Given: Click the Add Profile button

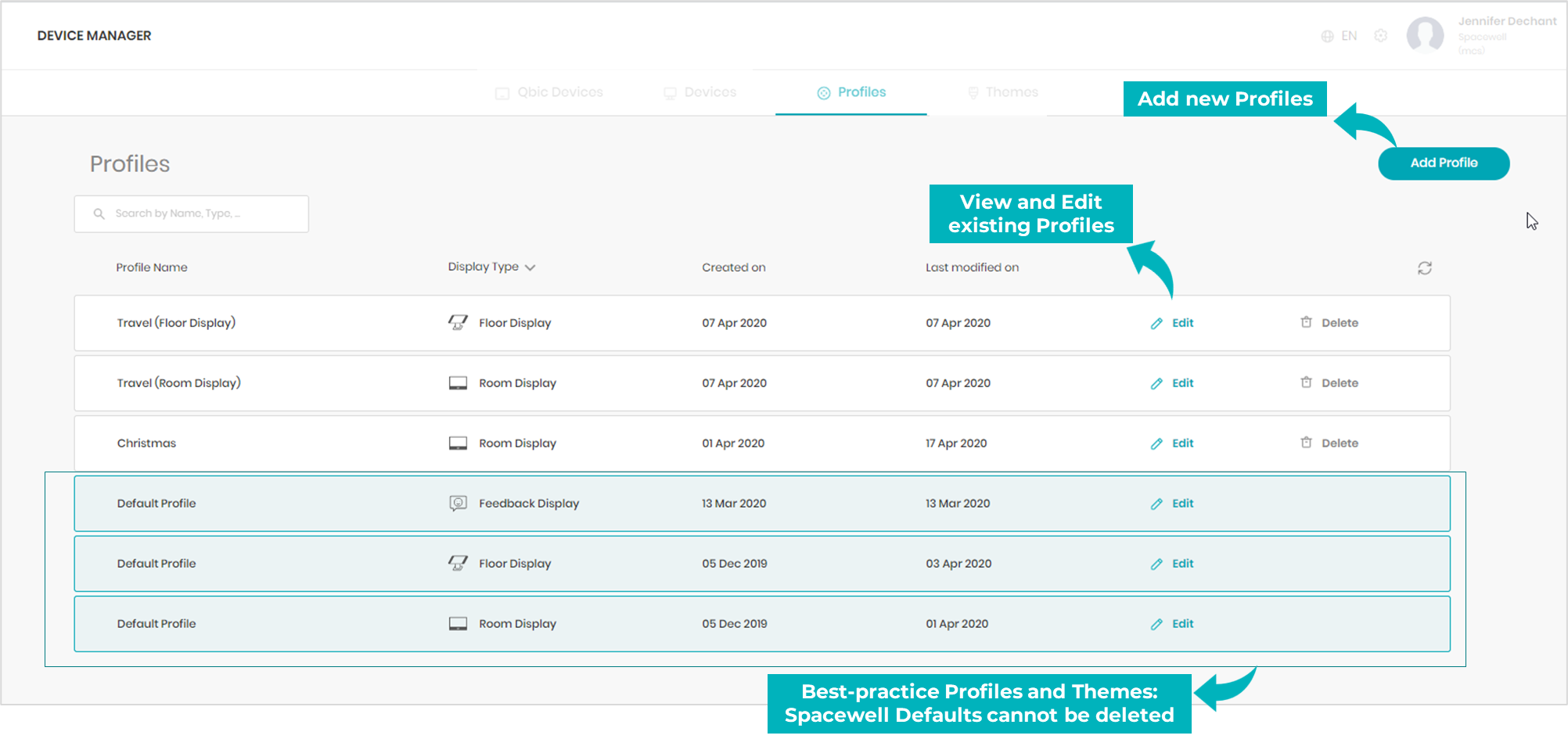Looking at the screenshot, I should click(x=1444, y=163).
